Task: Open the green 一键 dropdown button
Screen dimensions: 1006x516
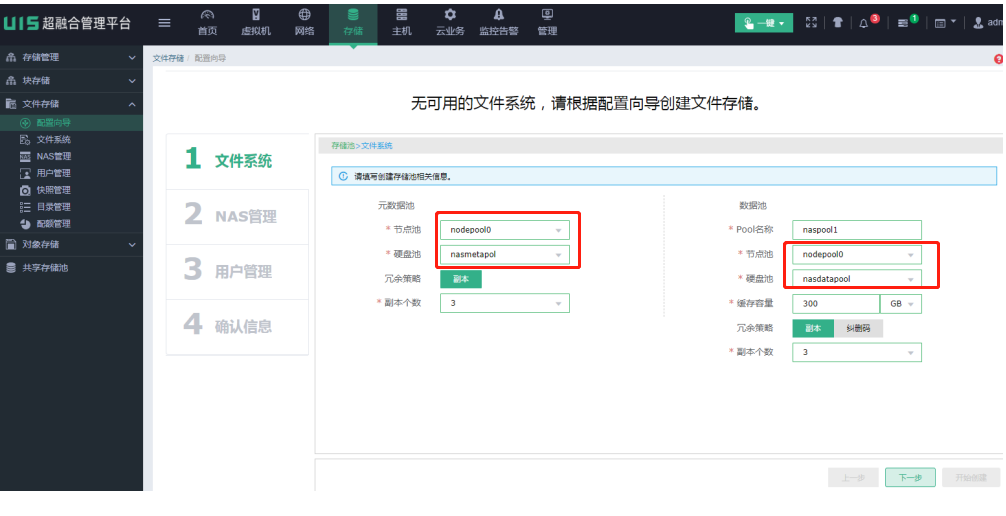Action: coord(763,23)
